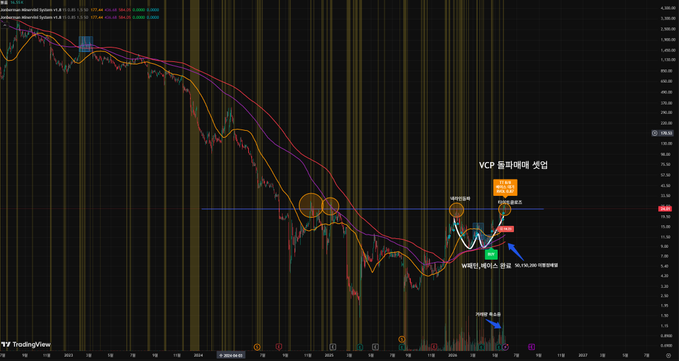This screenshot has height=361, width=679.
Task: Open chart settings gear at bottom-right corner
Action: click(668, 355)
